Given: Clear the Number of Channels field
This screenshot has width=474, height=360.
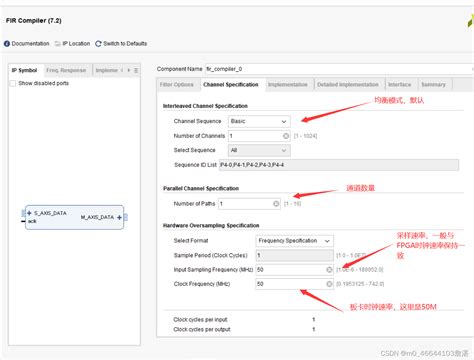Looking at the screenshot, I should point(286,136).
